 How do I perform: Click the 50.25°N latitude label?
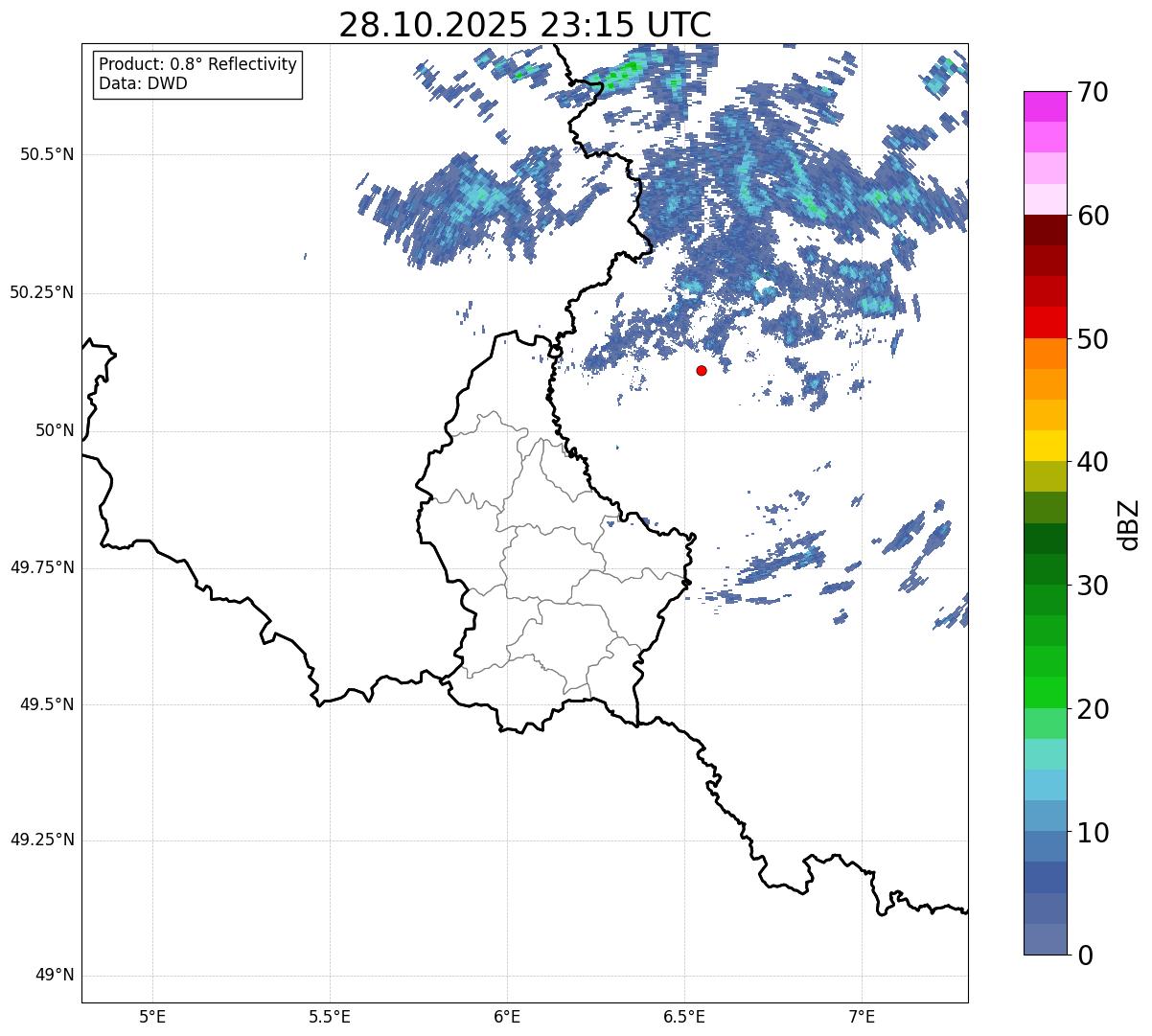pos(41,292)
